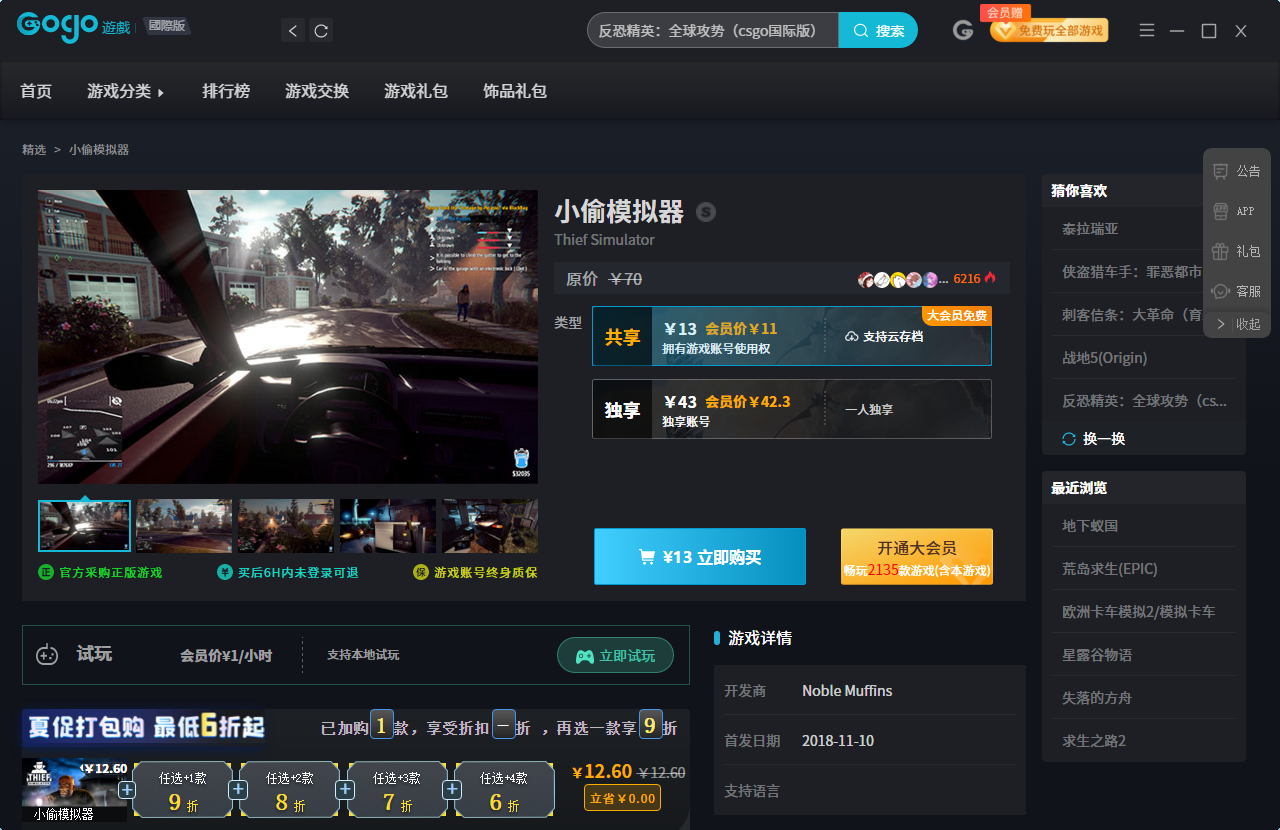1280x830 pixels.
Task: Collapse the sidebar with 收起
Action: 1237,324
